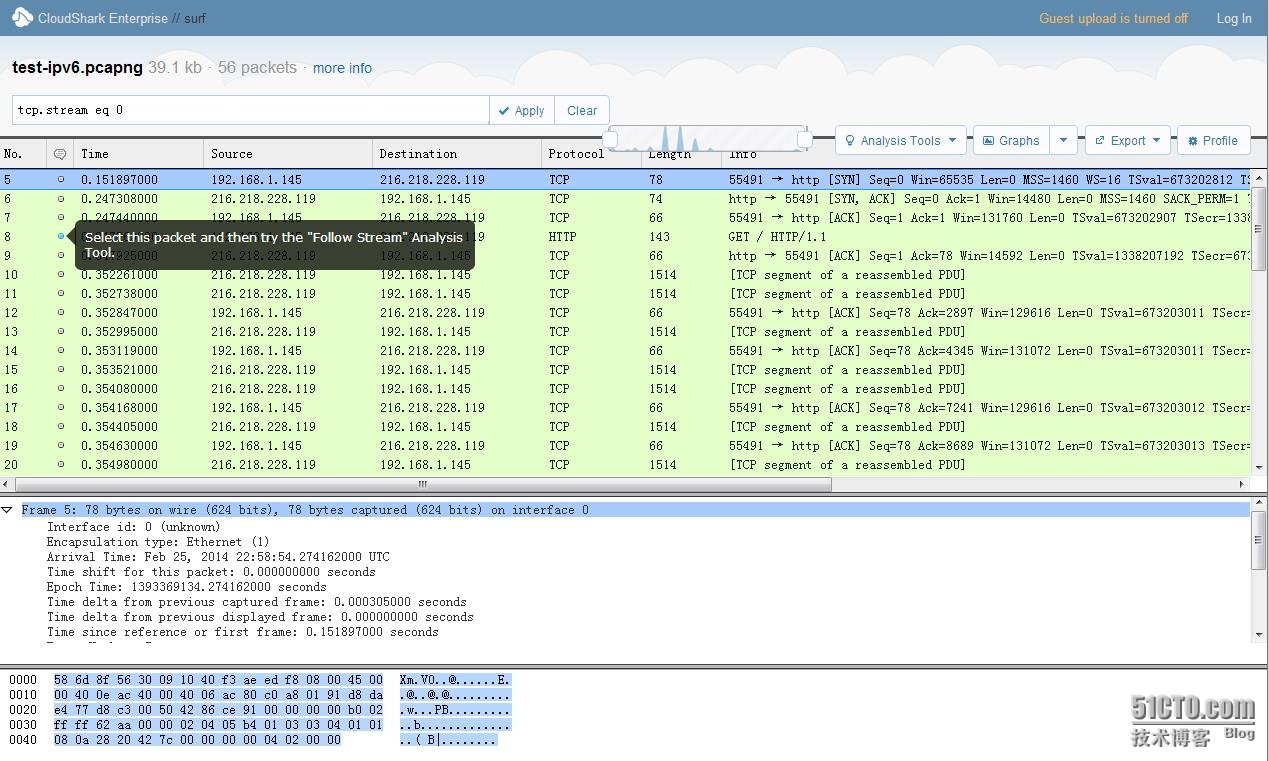Sort packets by the Protocol column header
The width and height of the screenshot is (1269, 761).
point(576,154)
